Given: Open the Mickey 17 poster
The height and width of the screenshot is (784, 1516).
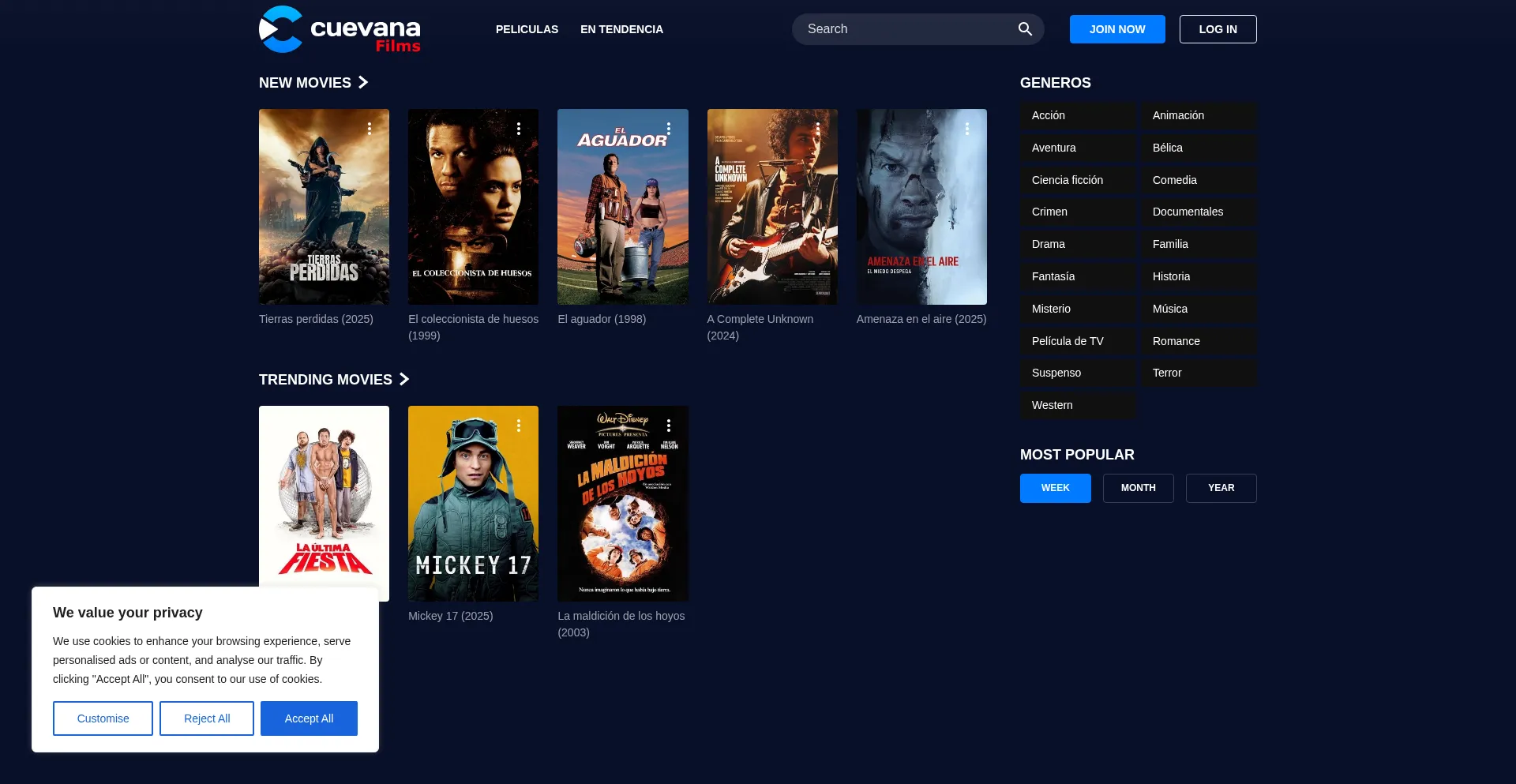Looking at the screenshot, I should click(473, 504).
